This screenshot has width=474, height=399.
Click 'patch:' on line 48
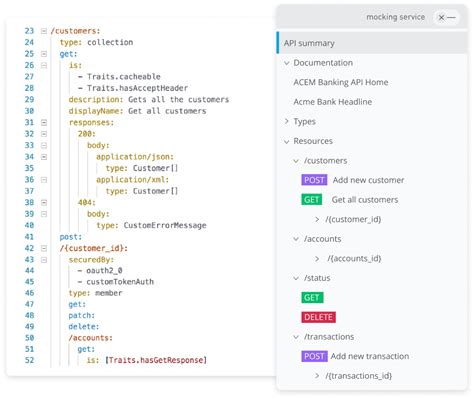point(82,316)
